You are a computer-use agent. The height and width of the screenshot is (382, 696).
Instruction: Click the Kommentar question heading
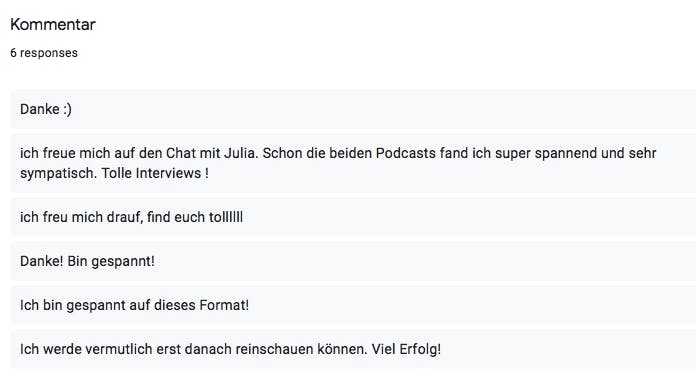click(53, 24)
